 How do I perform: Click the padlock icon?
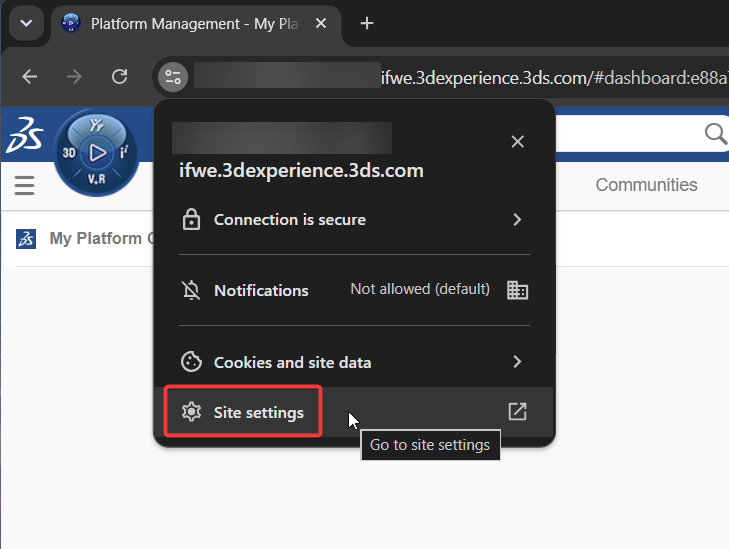[x=191, y=219]
